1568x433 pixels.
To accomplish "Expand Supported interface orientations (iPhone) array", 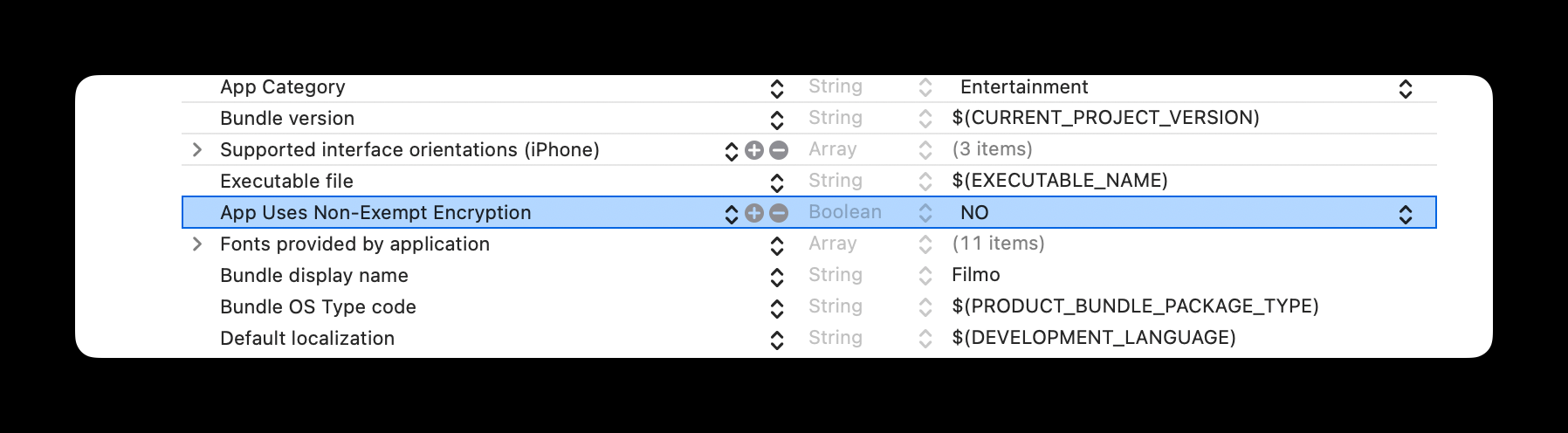I will 197,150.
